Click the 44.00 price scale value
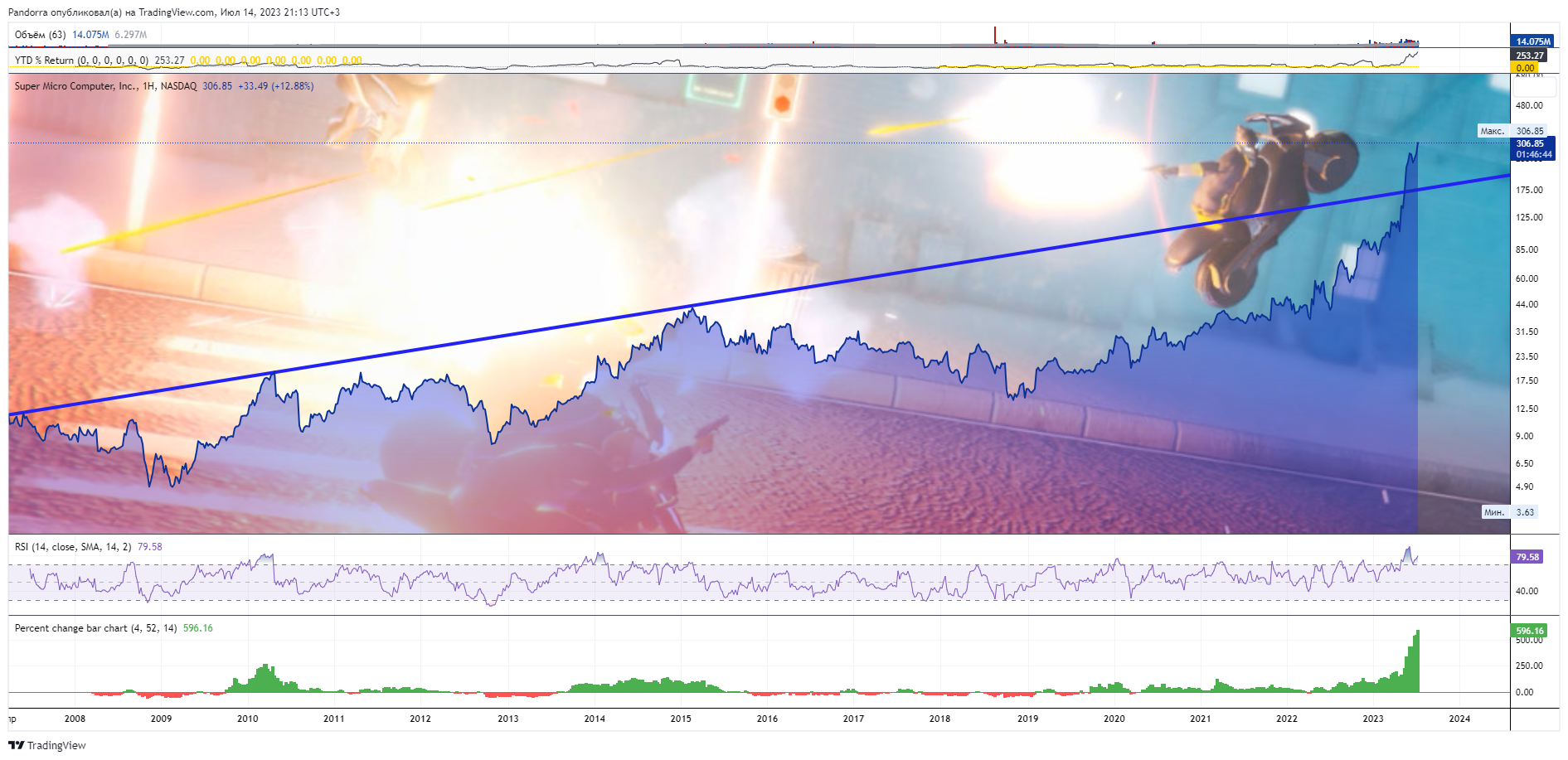 [1527, 304]
